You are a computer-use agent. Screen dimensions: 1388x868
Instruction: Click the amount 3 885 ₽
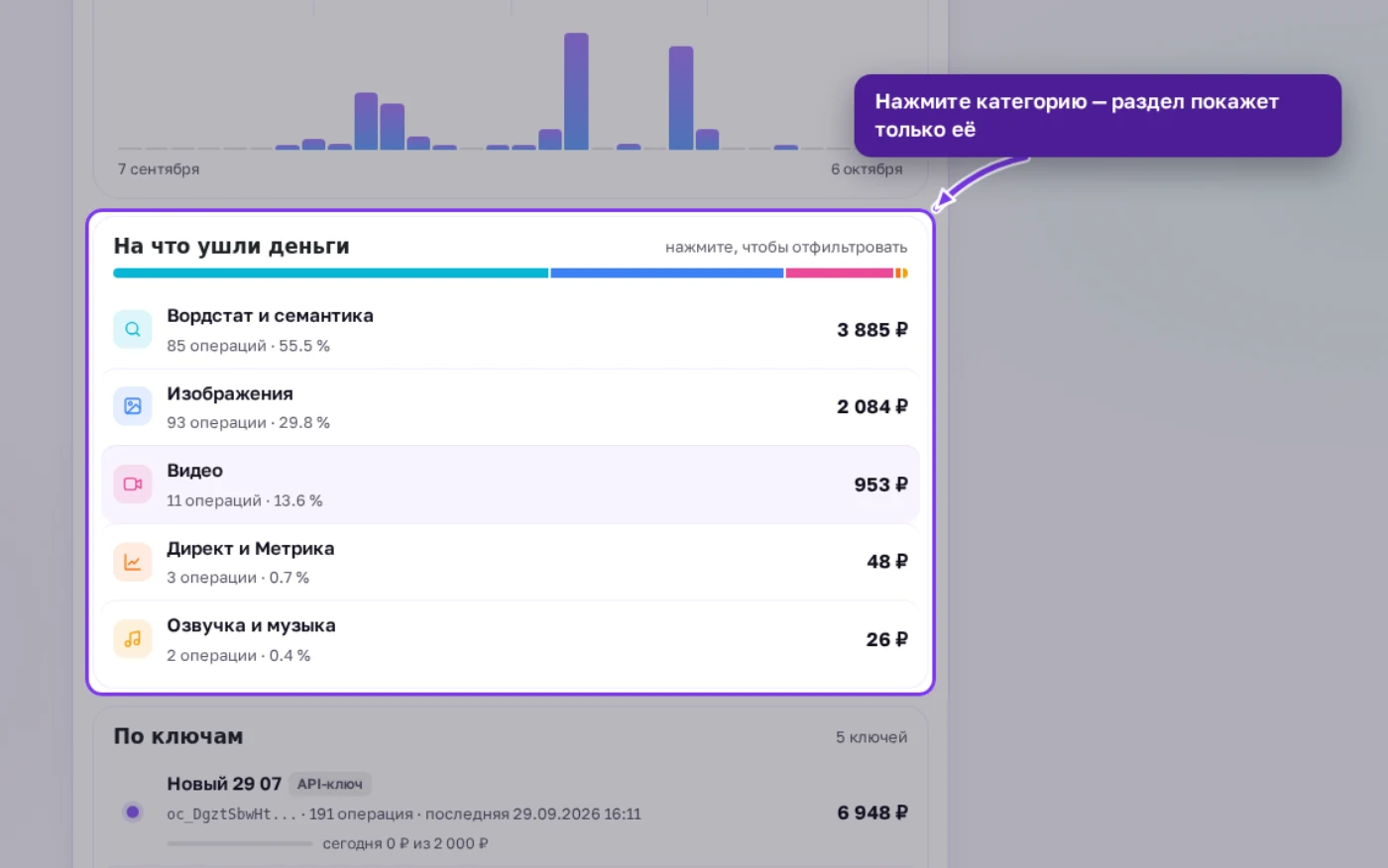click(x=872, y=330)
